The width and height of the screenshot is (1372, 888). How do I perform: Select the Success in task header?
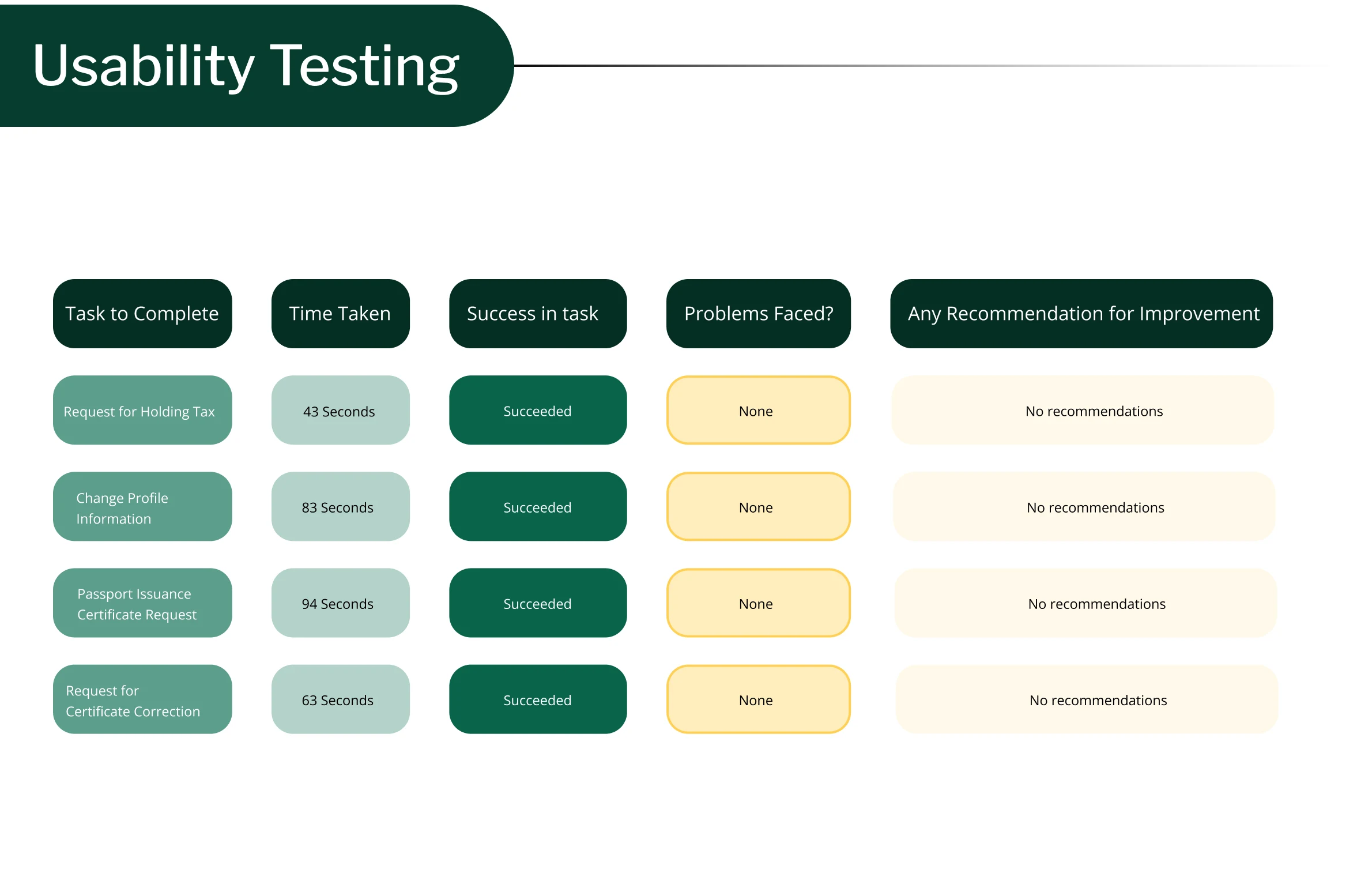pos(537,314)
